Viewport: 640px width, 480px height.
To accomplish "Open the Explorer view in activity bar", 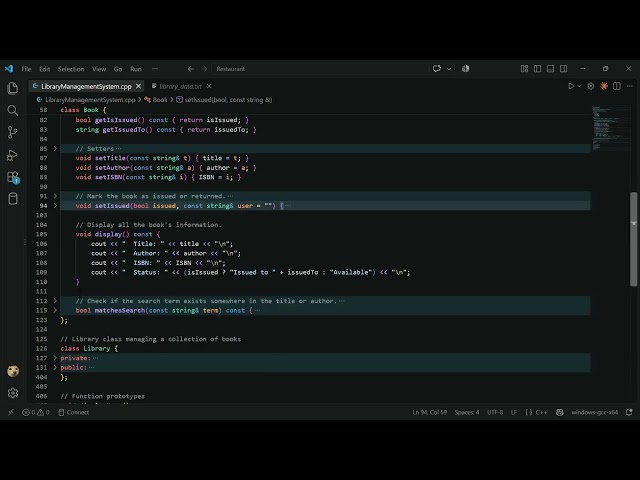I will click(13, 88).
